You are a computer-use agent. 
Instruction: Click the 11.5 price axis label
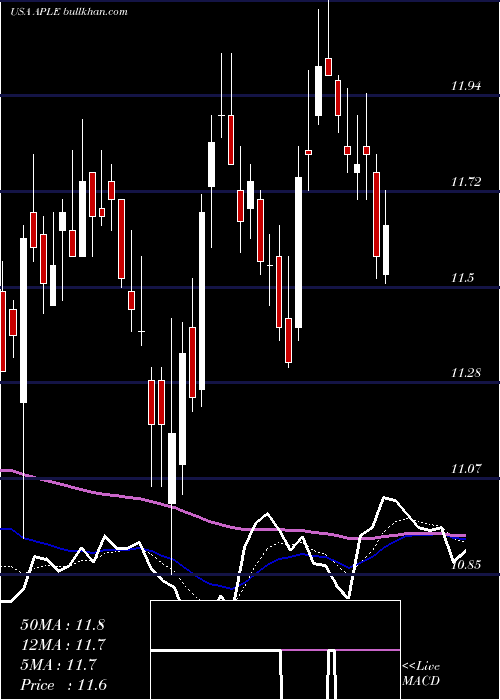click(462, 278)
